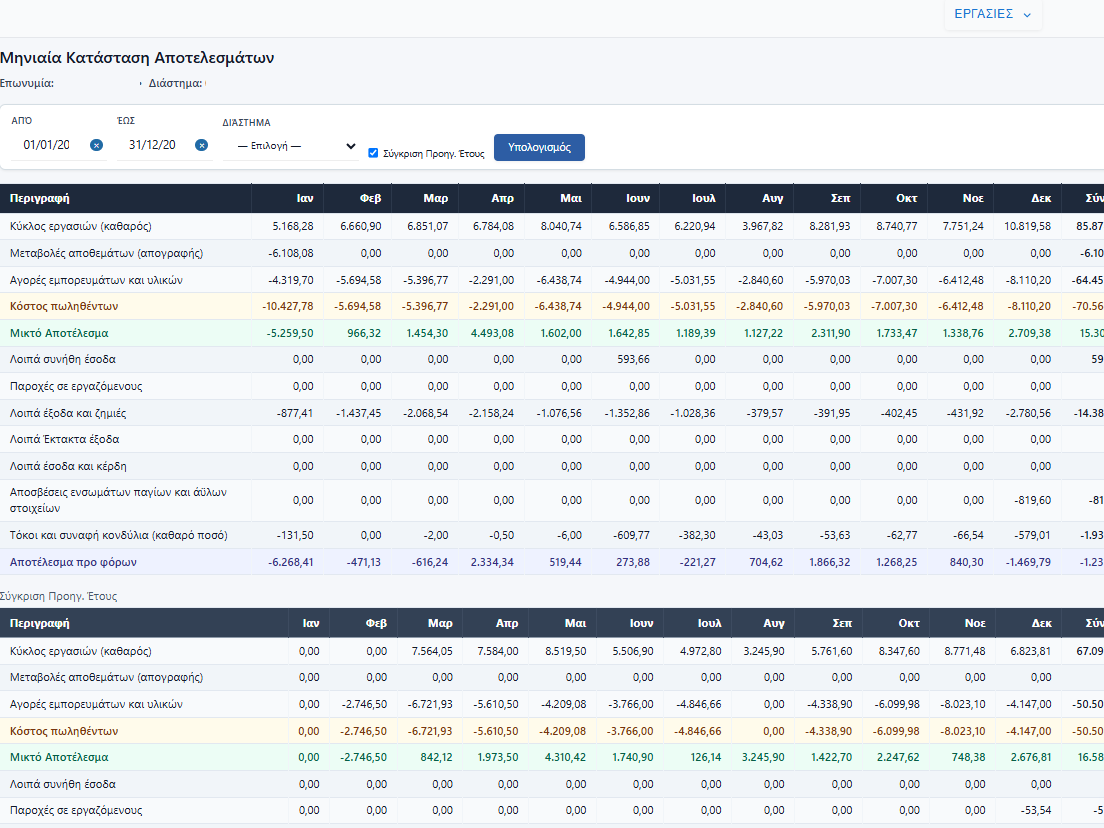Clear the ΑΠΟ start date field
Viewport: 1104px width, 828px height.
(96, 145)
